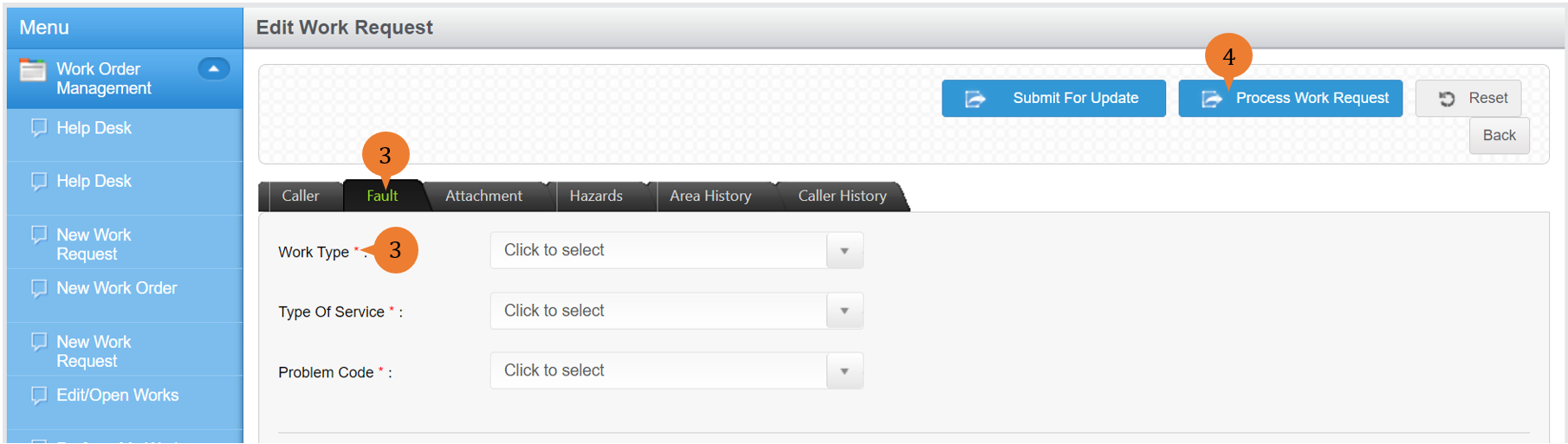Screen dimensions: 1568x444
Task: Click the reset arrow icon
Action: click(1447, 99)
